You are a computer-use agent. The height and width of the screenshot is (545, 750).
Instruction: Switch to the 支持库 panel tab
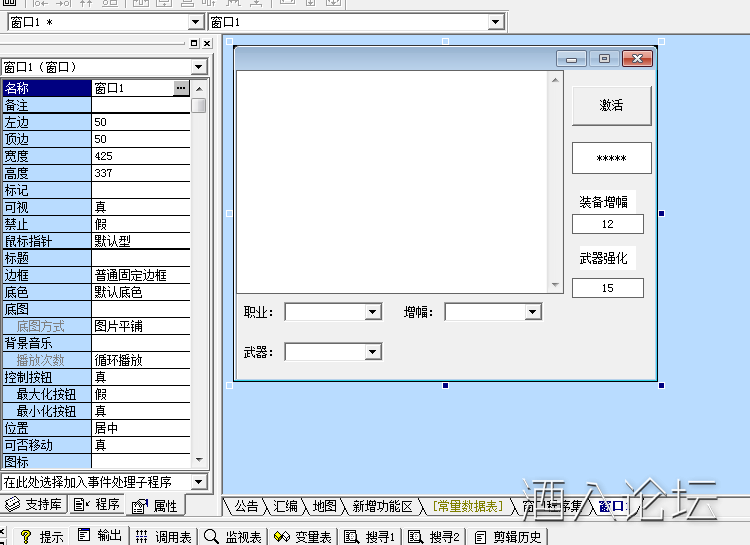click(x=34, y=504)
